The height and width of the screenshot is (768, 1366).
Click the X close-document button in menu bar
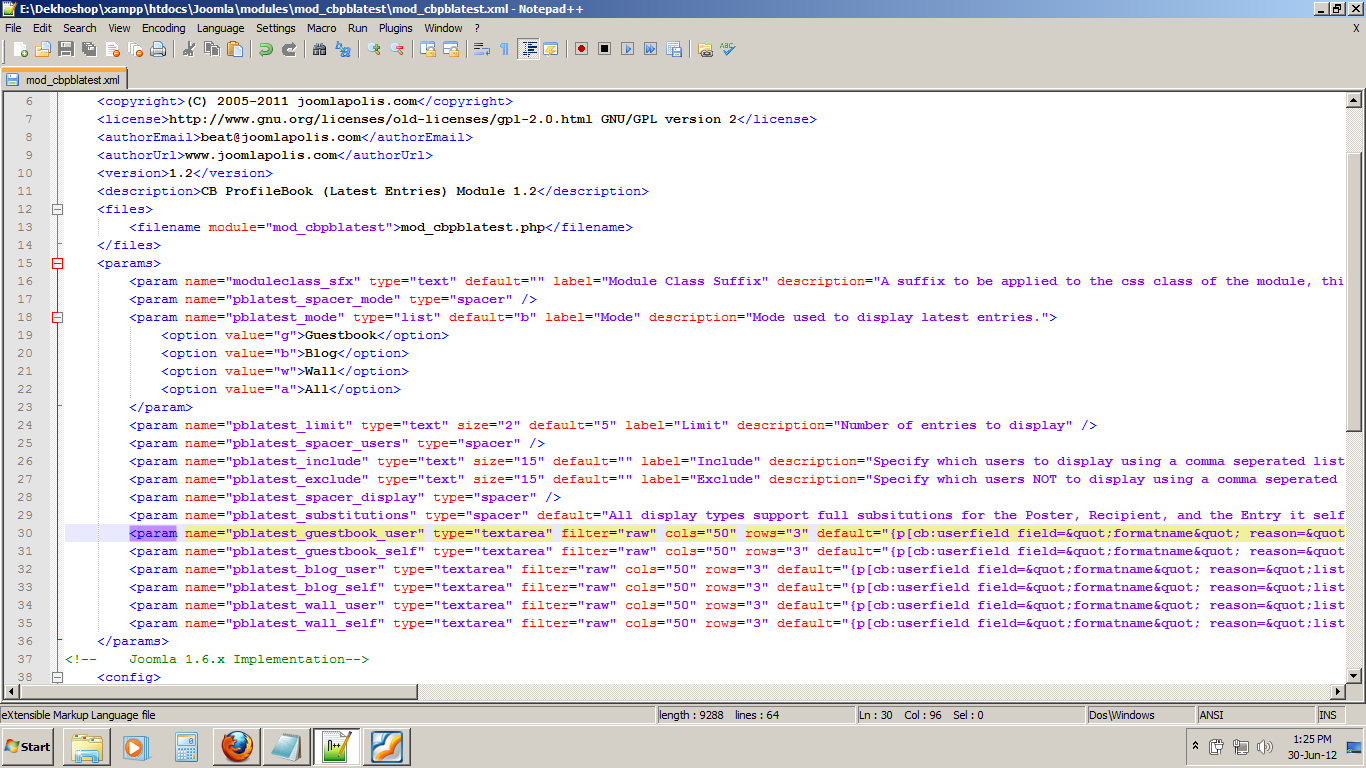1356,28
